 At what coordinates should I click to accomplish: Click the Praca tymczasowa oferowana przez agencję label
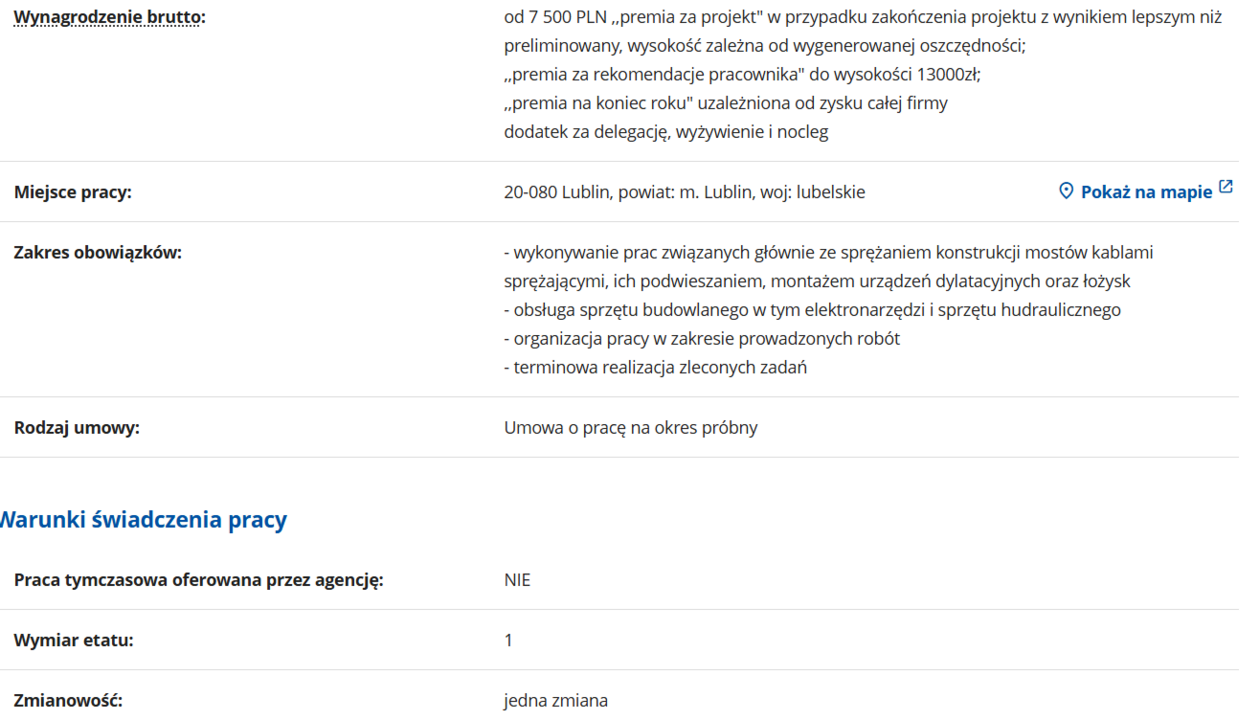pos(198,580)
